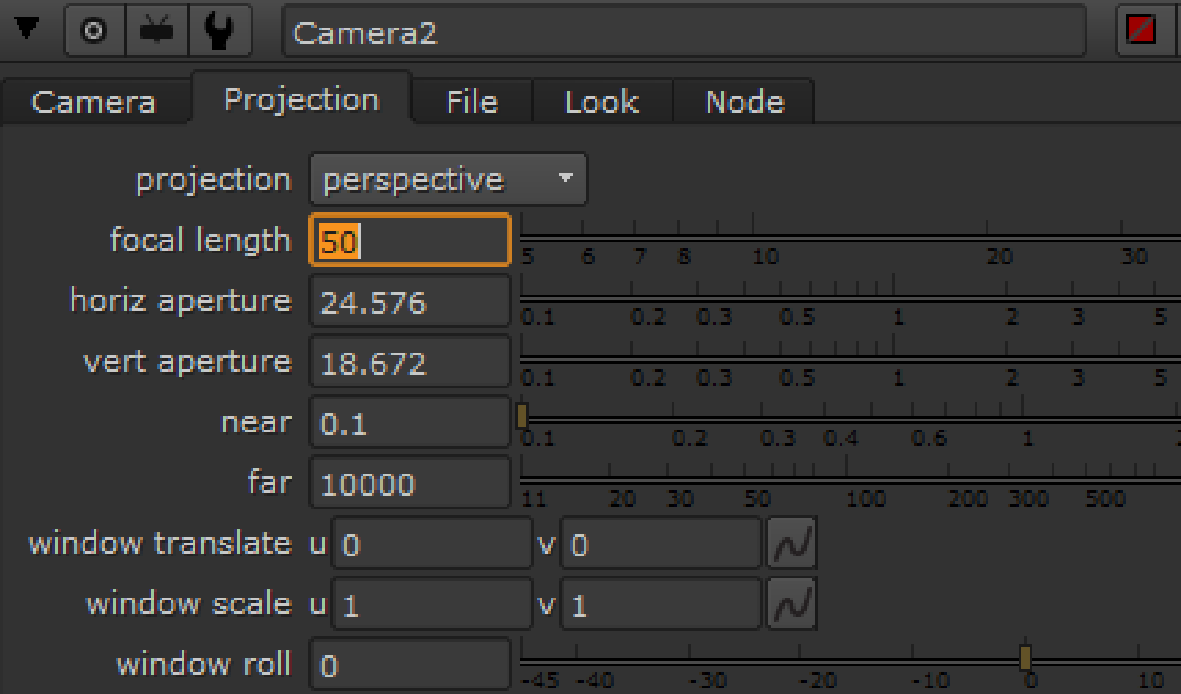
Task: Click the focal length value field
Action: pyautogui.click(x=410, y=241)
